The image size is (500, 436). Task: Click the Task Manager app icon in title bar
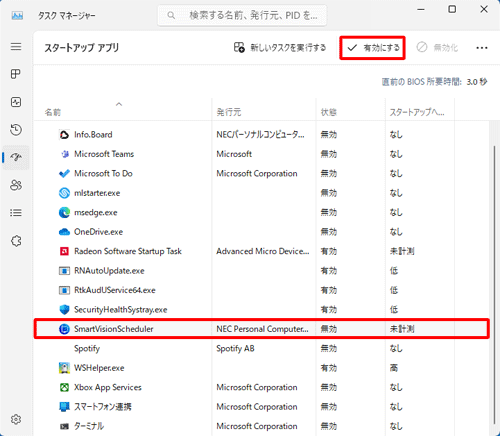pyautogui.click(x=17, y=15)
